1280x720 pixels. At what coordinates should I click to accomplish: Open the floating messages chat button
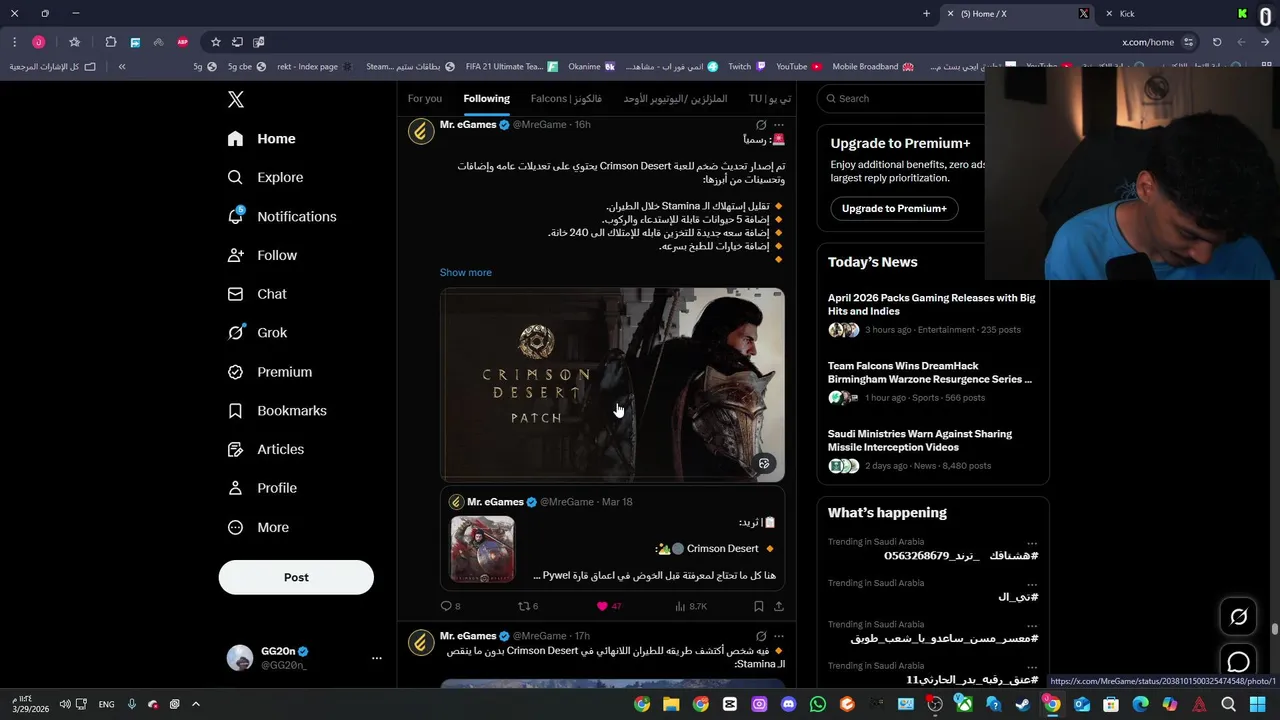click(1238, 662)
